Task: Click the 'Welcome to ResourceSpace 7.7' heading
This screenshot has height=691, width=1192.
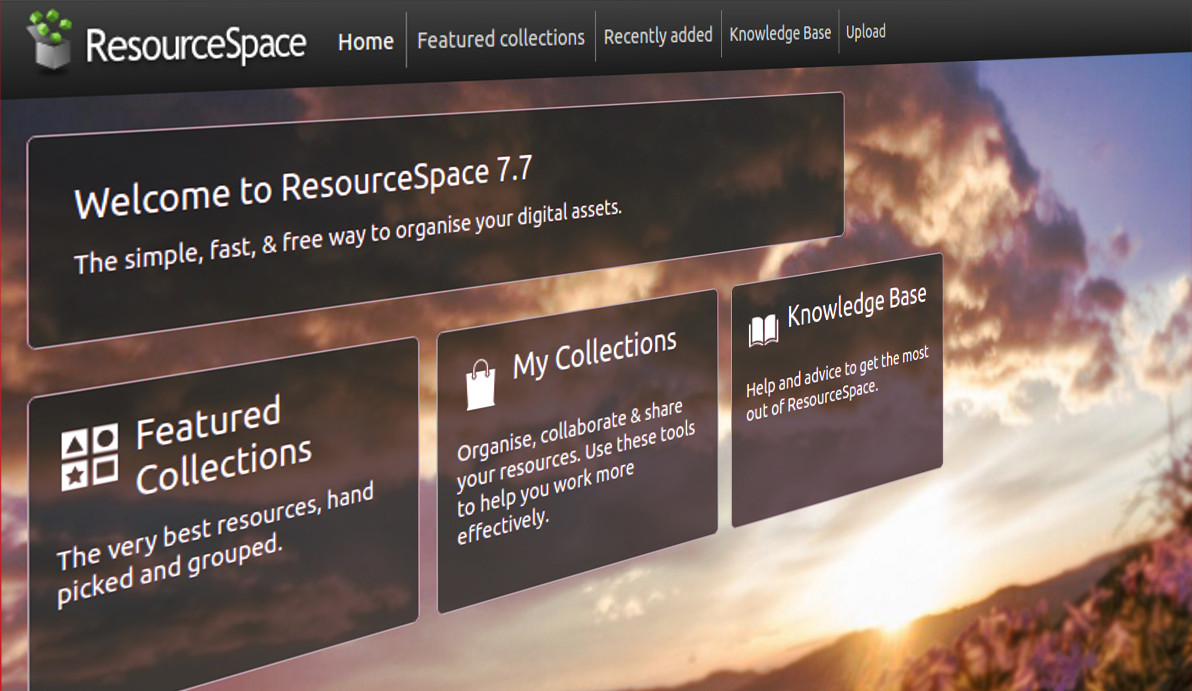Action: click(x=303, y=187)
